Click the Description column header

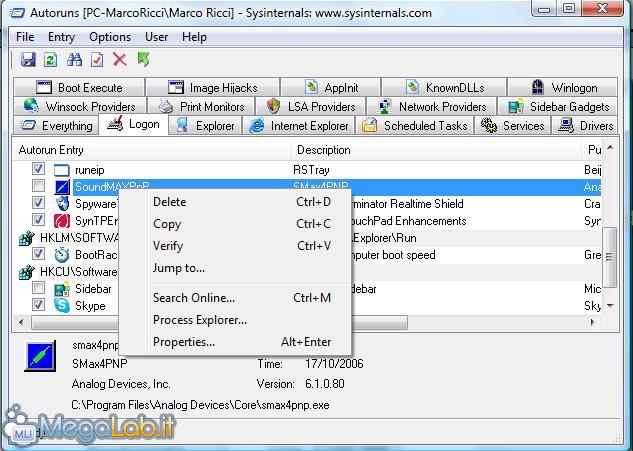click(x=436, y=150)
